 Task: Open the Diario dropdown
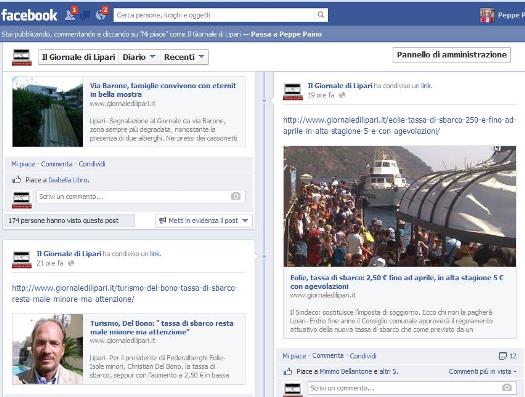click(139, 57)
